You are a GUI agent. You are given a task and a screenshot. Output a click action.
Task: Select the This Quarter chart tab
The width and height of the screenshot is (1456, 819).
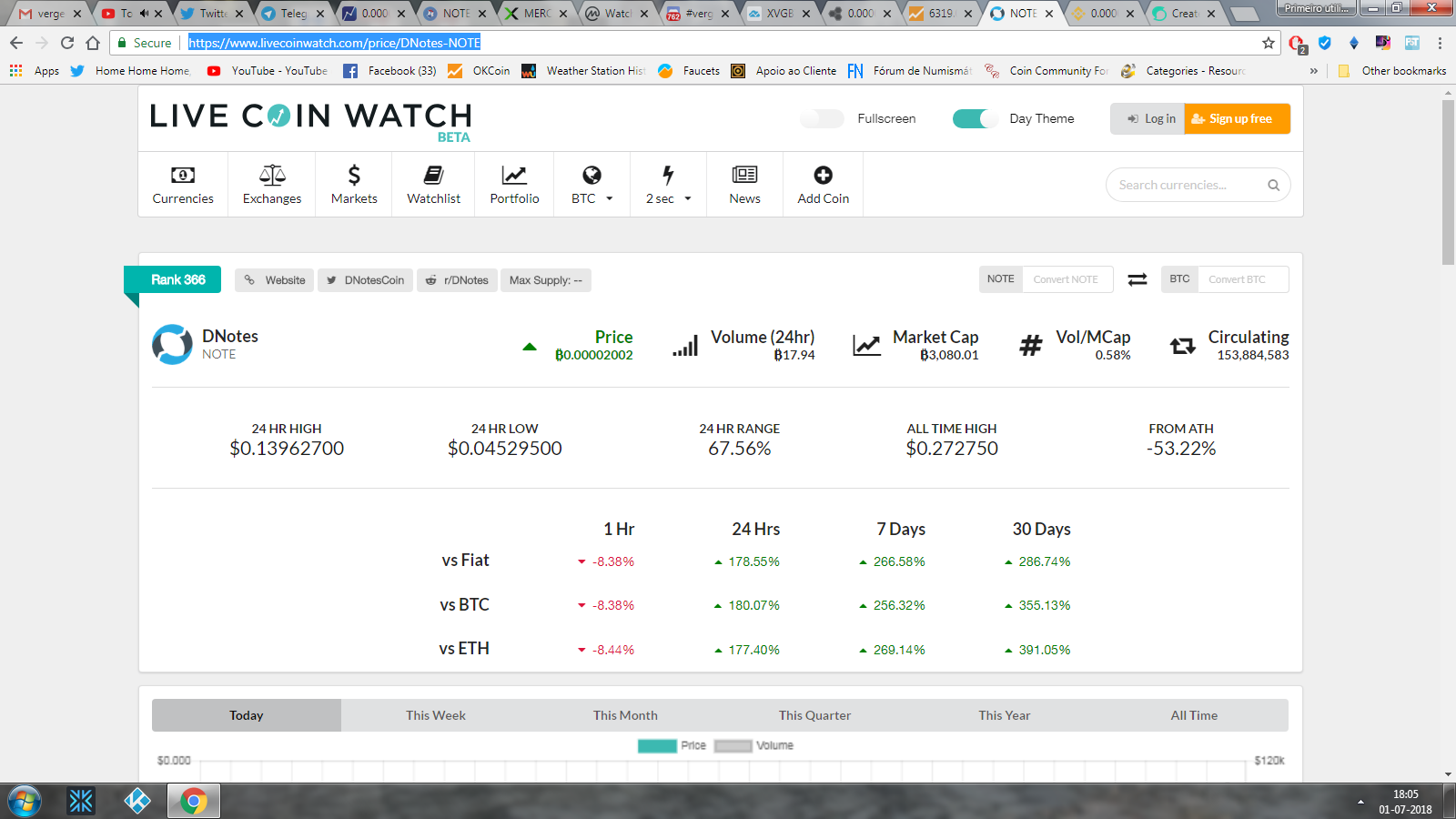[814, 715]
